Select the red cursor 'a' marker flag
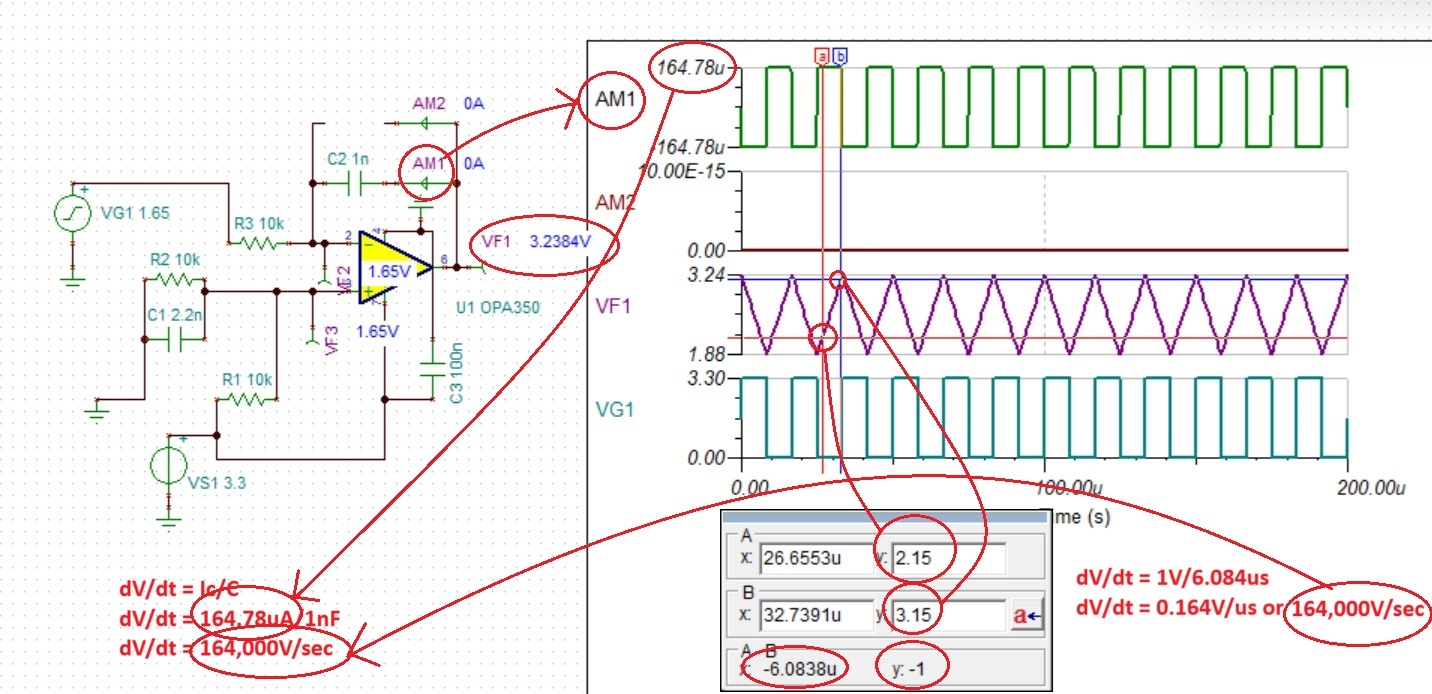Image resolution: width=1432 pixels, height=694 pixels. [x=823, y=57]
